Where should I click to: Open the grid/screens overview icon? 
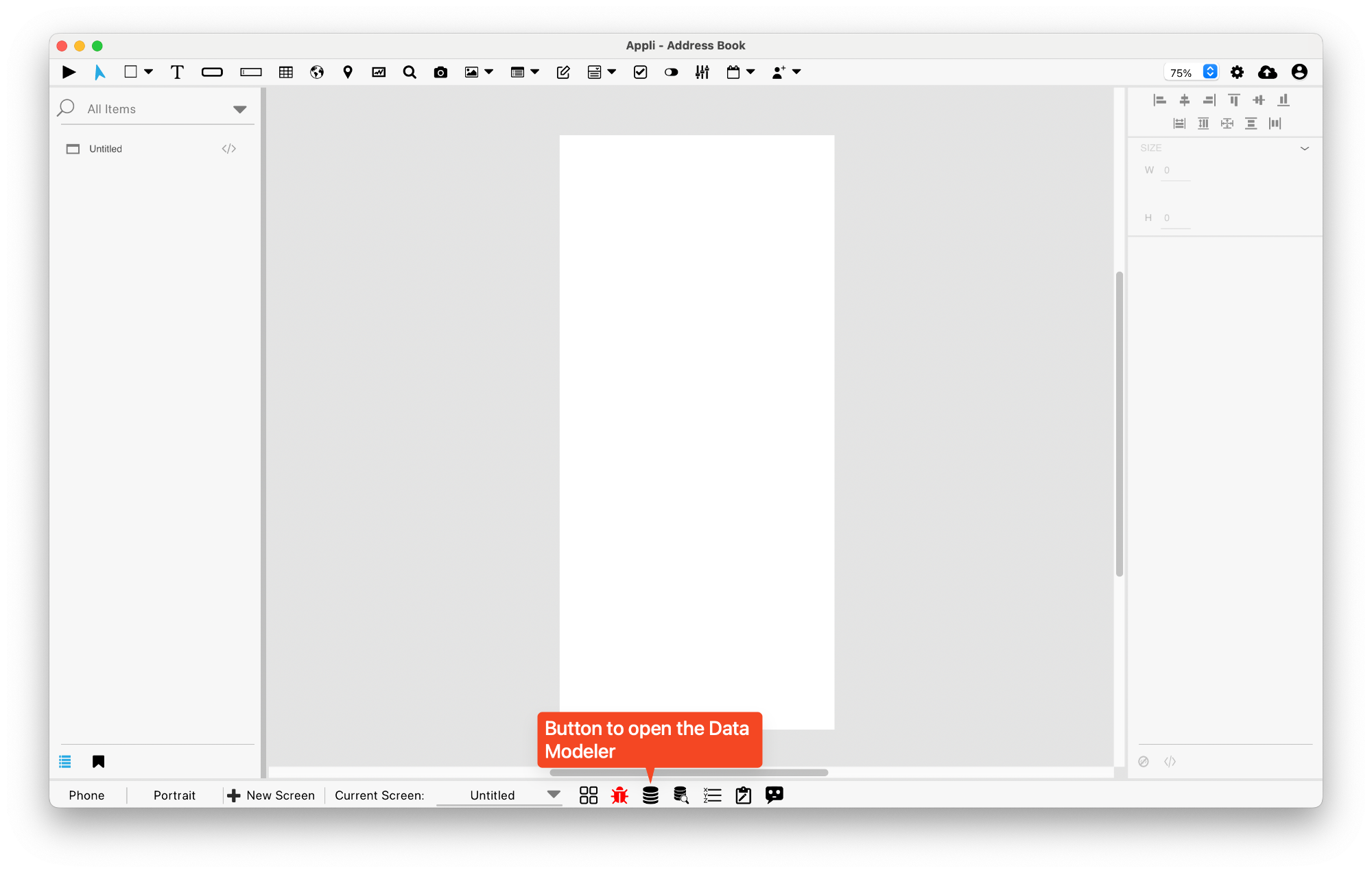[588, 795]
